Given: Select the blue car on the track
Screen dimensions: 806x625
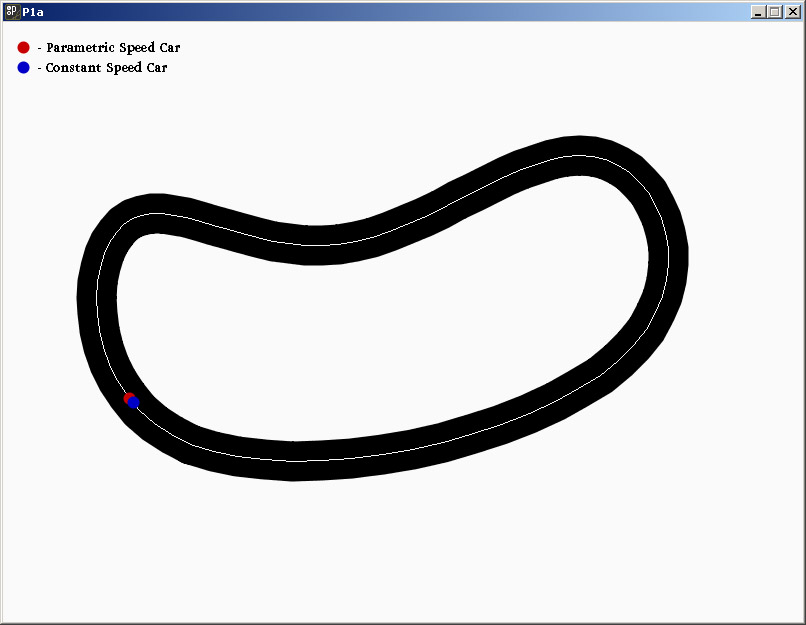Looking at the screenshot, I should [134, 402].
